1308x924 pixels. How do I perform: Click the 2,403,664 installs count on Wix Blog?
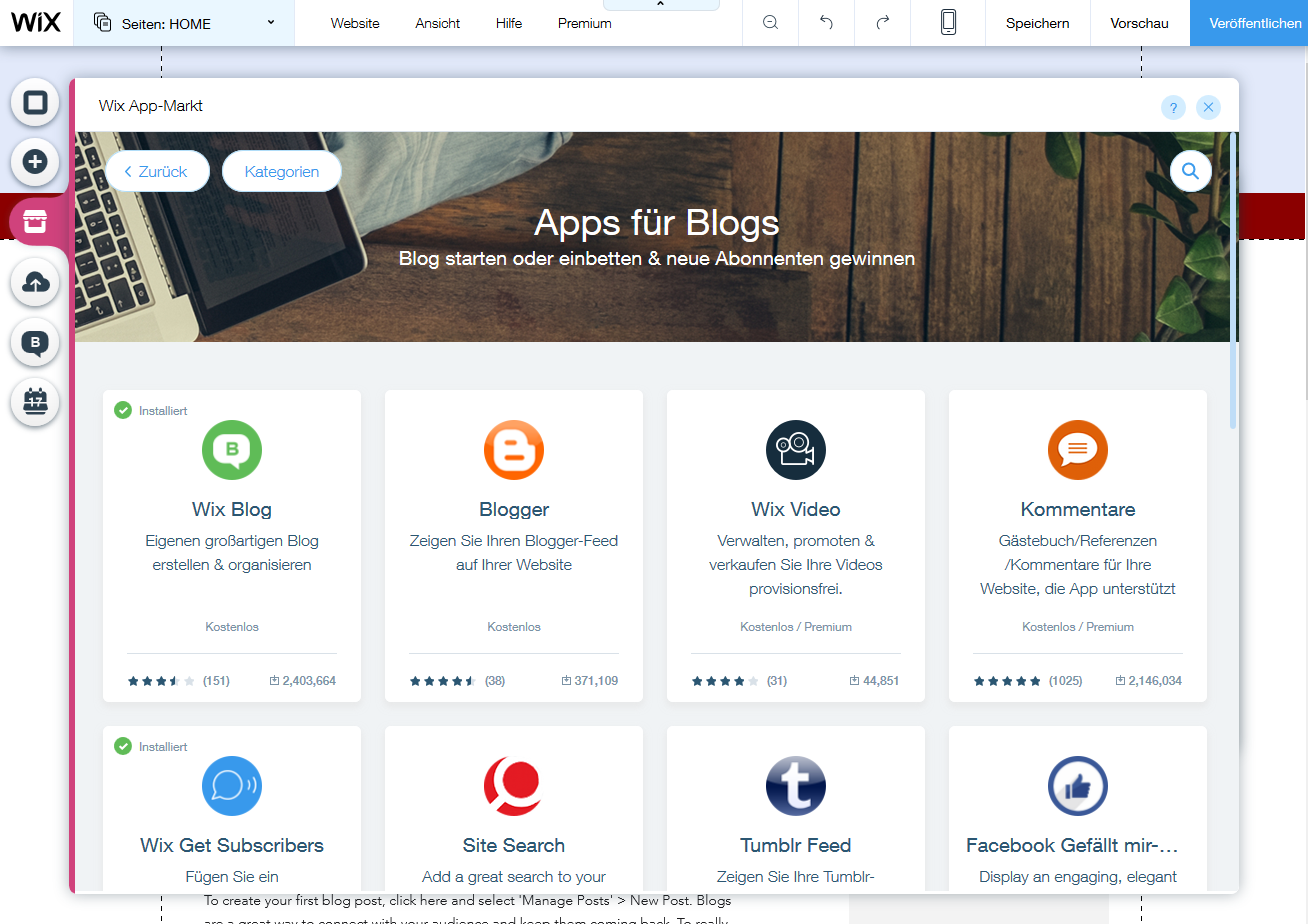point(303,681)
